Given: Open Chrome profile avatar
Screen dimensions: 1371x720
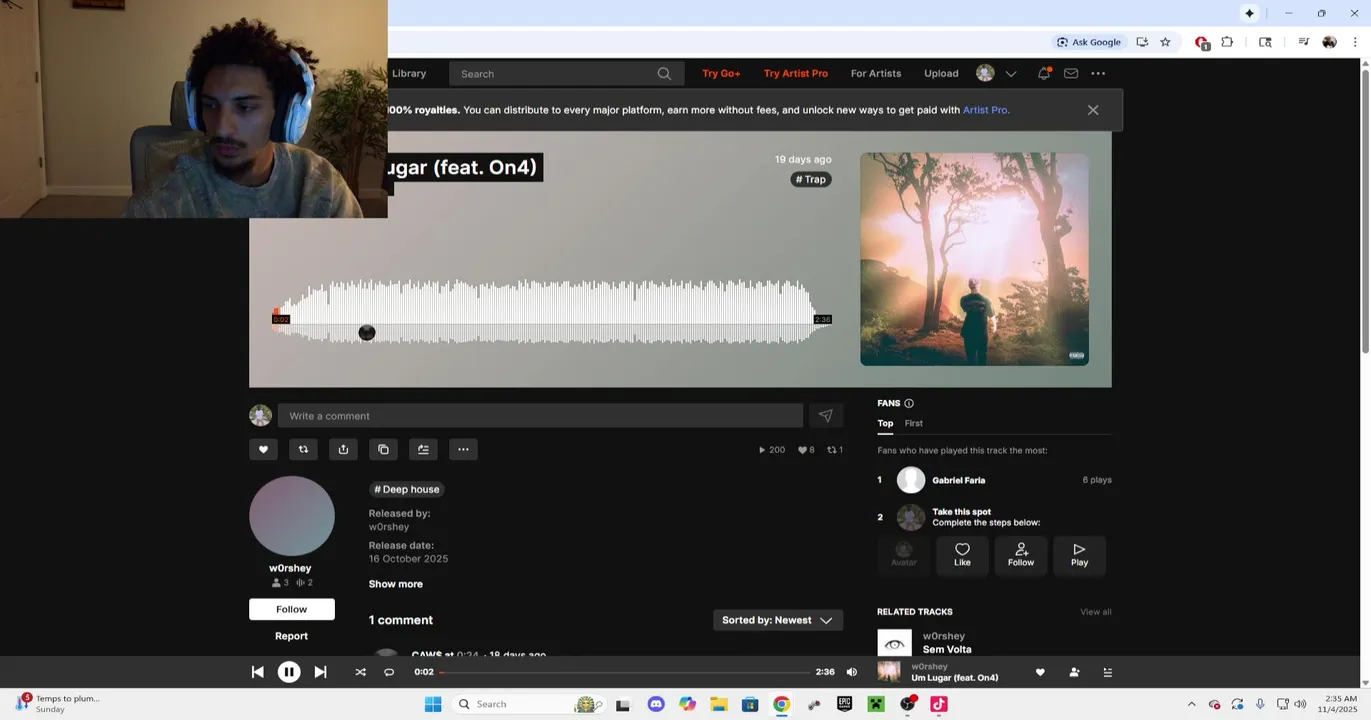Looking at the screenshot, I should coord(1329,42).
